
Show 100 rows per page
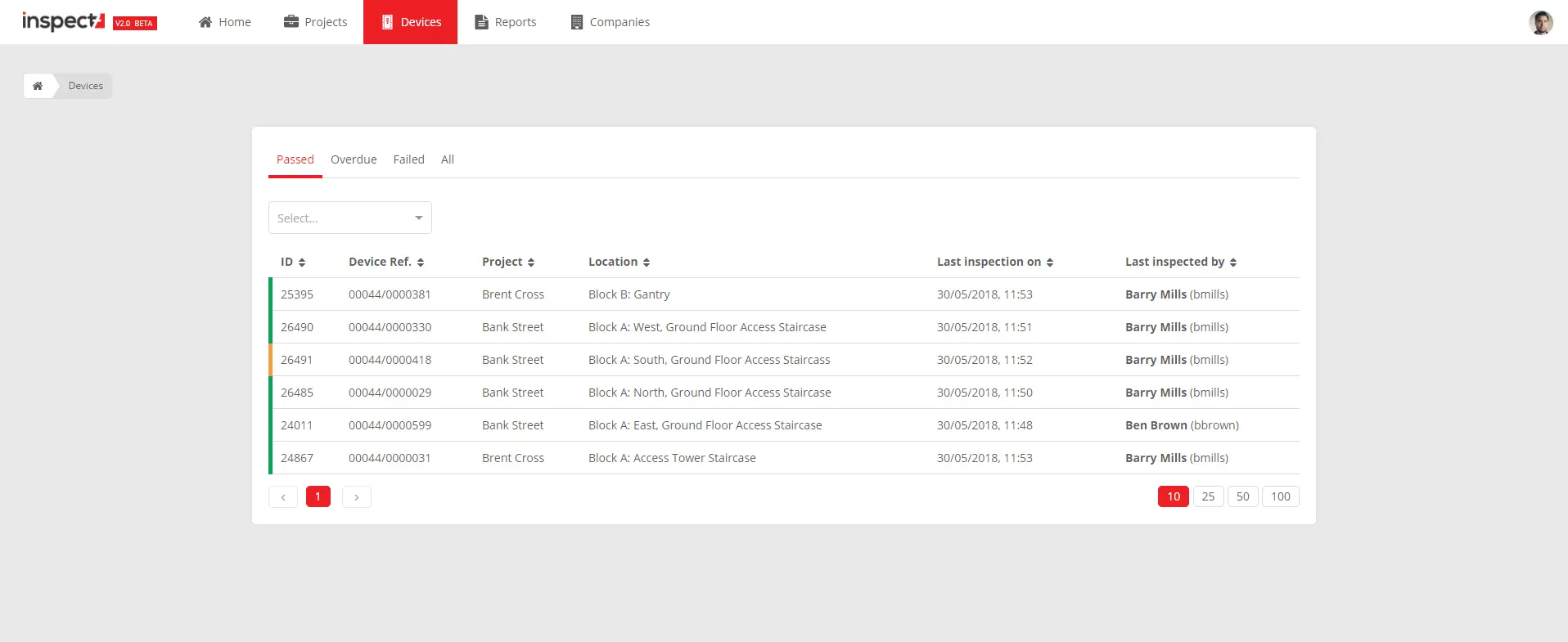[1280, 496]
